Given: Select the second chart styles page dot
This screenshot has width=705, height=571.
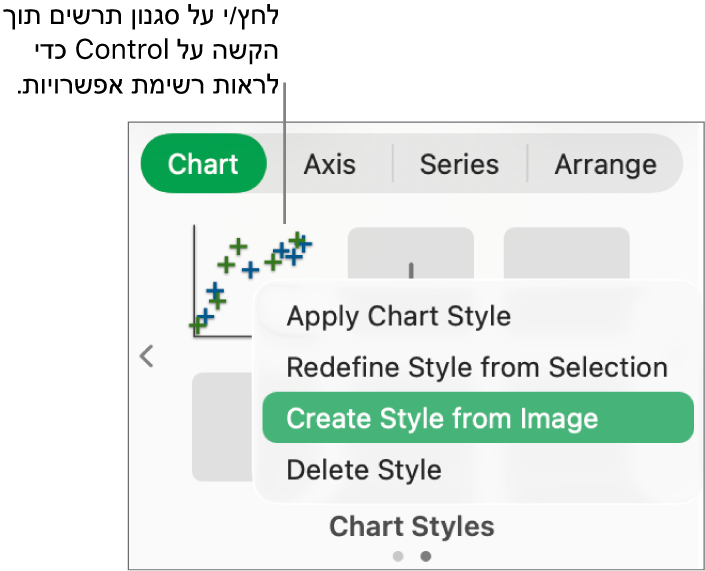Looking at the screenshot, I should (425, 556).
